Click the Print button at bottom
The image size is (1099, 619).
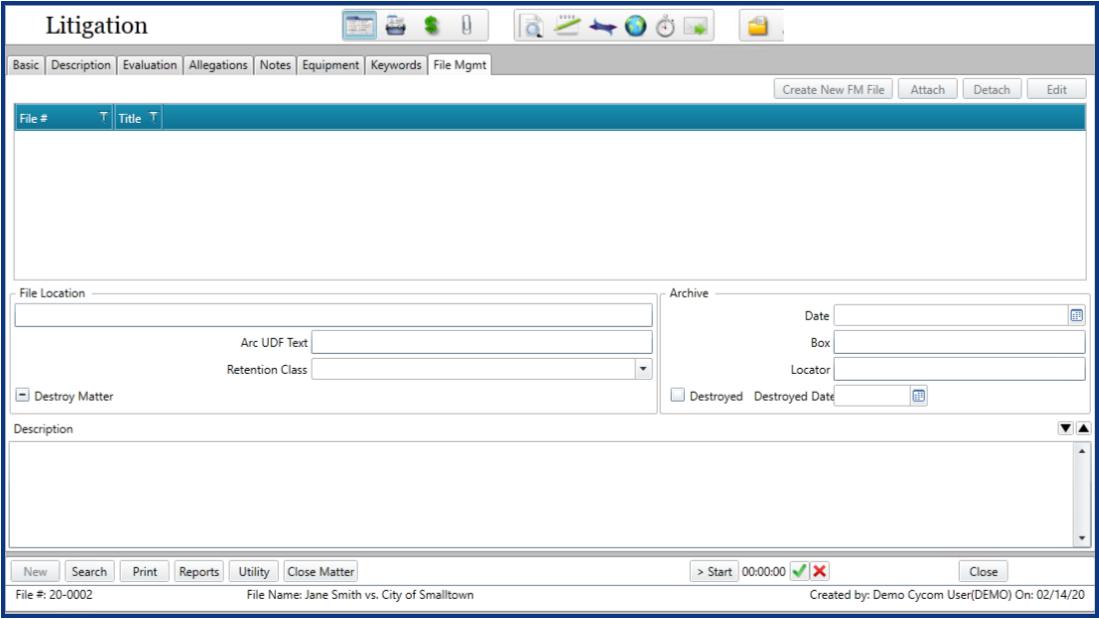pos(144,571)
